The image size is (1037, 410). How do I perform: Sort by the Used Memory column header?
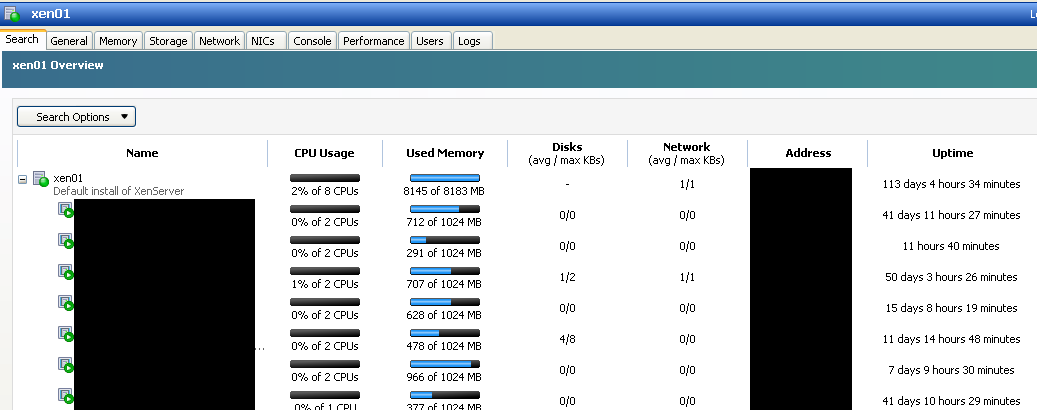[444, 153]
